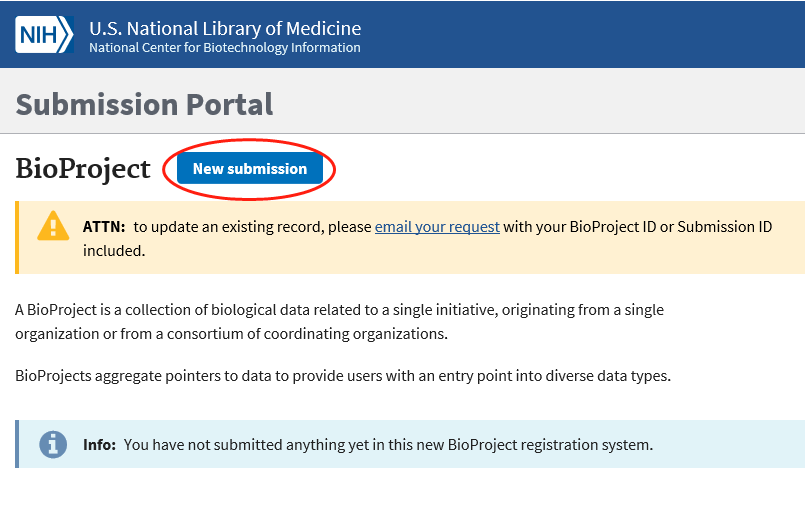This screenshot has height=516, width=805.
Task: Click the not submitted anything yet message
Action: 388,444
